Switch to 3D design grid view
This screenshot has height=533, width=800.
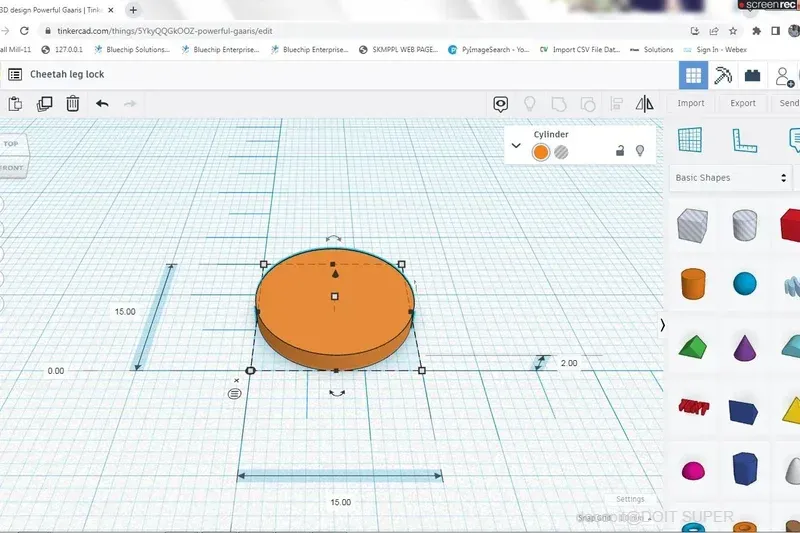coord(693,75)
